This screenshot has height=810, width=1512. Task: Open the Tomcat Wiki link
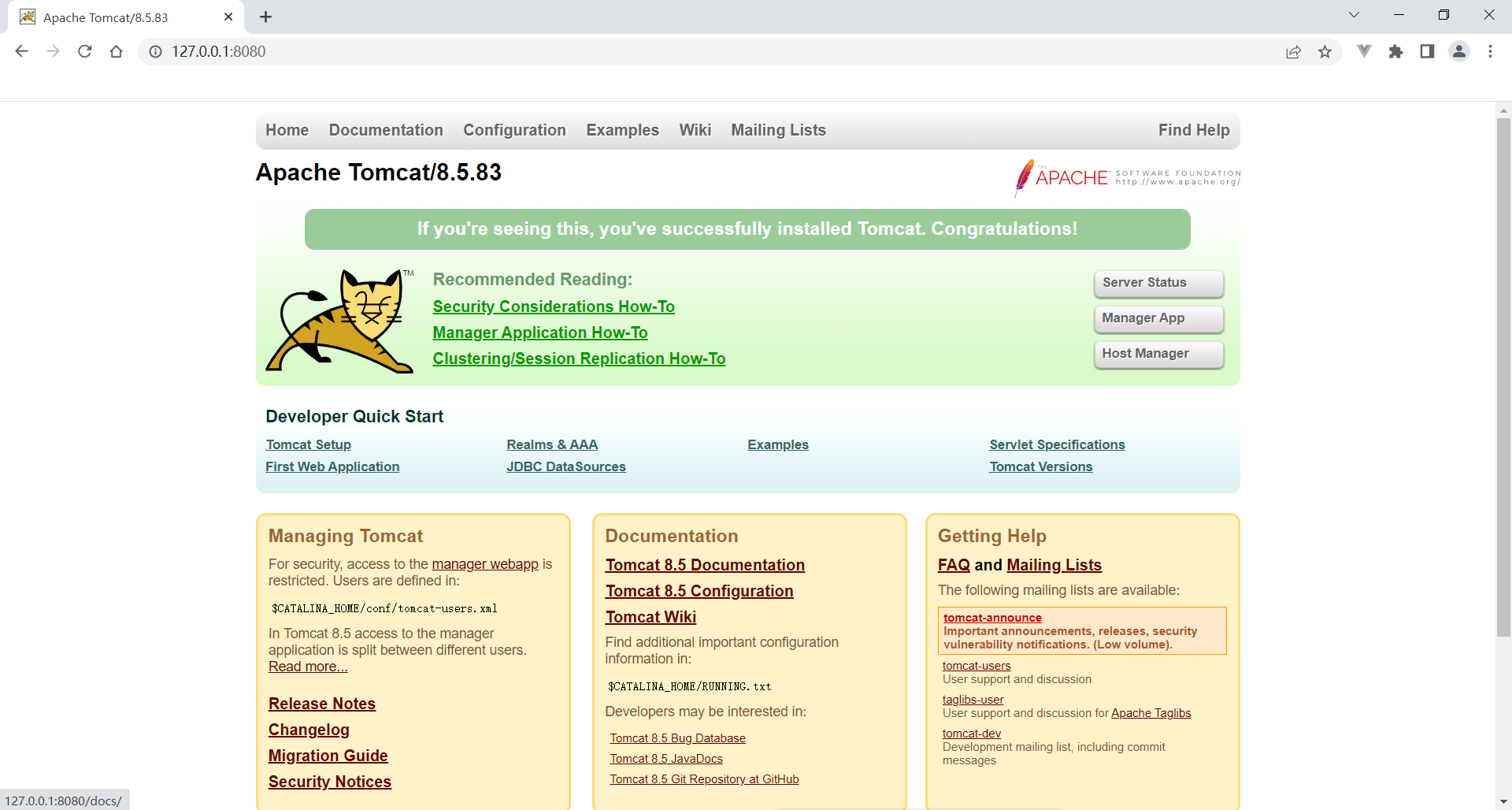click(650, 617)
